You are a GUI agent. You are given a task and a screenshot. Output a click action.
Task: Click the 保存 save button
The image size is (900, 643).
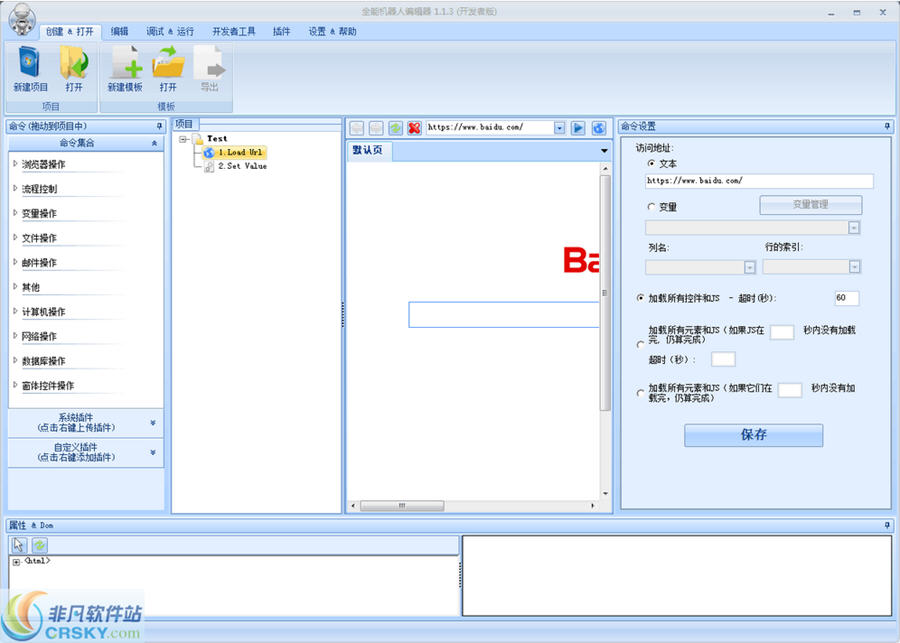pos(753,435)
